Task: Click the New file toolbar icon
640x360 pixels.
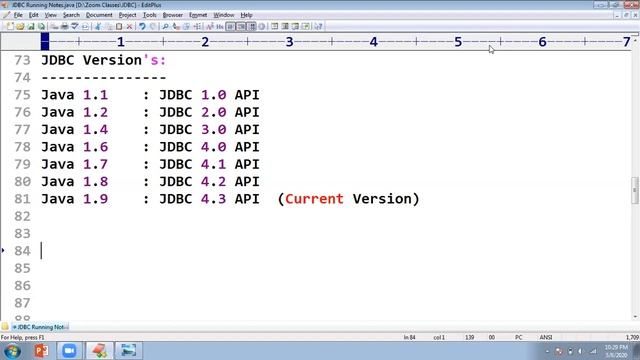Action: 10,27
